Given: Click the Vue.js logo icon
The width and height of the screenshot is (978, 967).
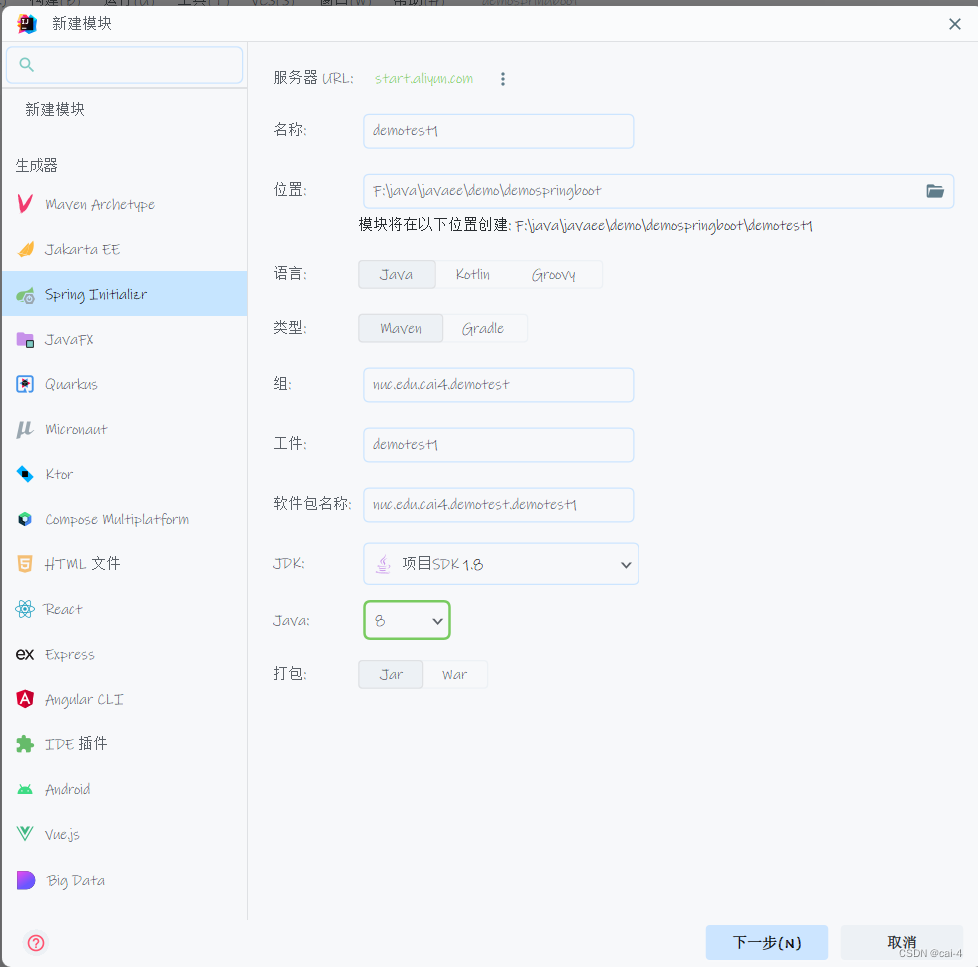Looking at the screenshot, I should pos(25,833).
